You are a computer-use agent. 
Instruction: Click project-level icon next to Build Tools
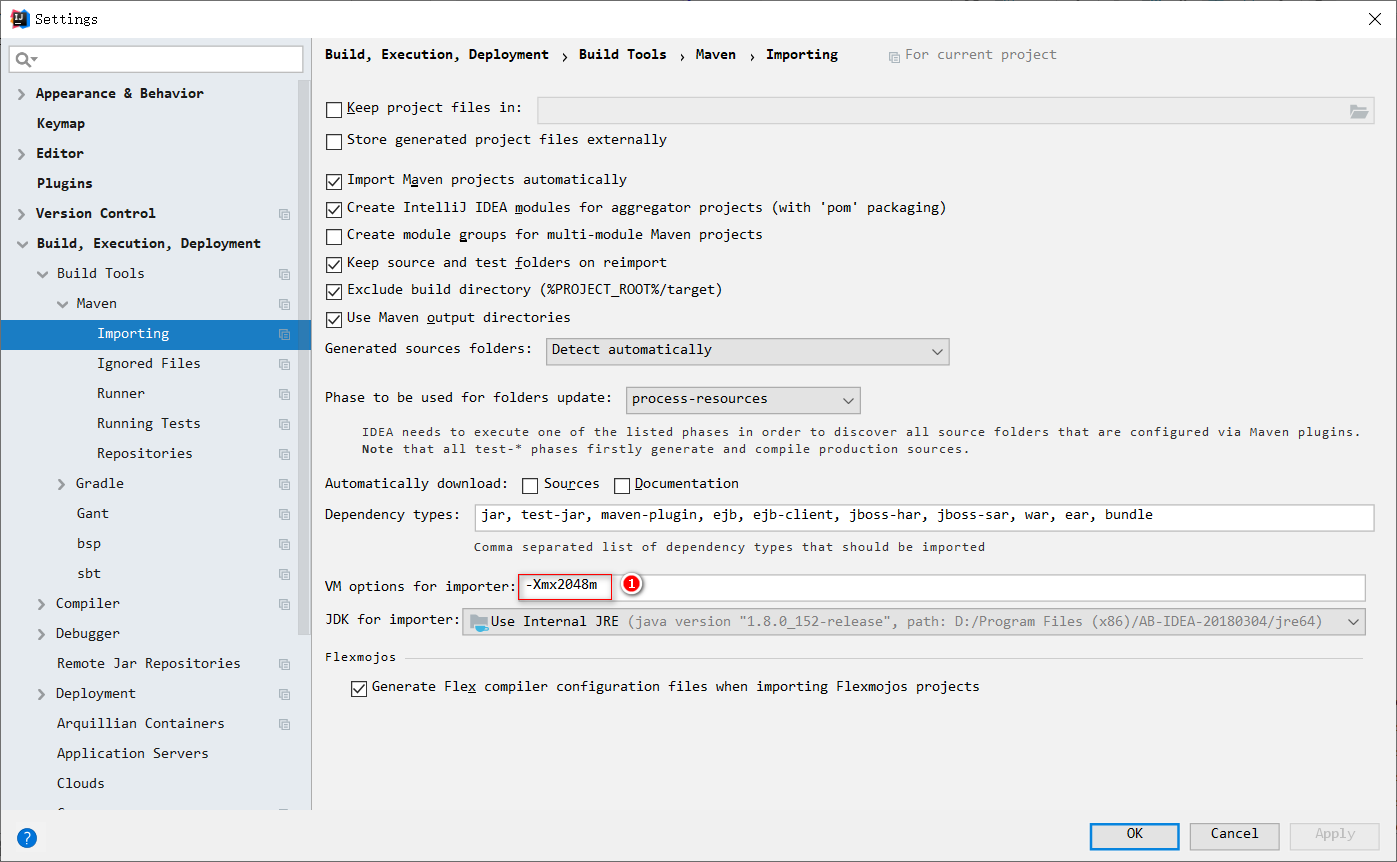click(x=285, y=274)
